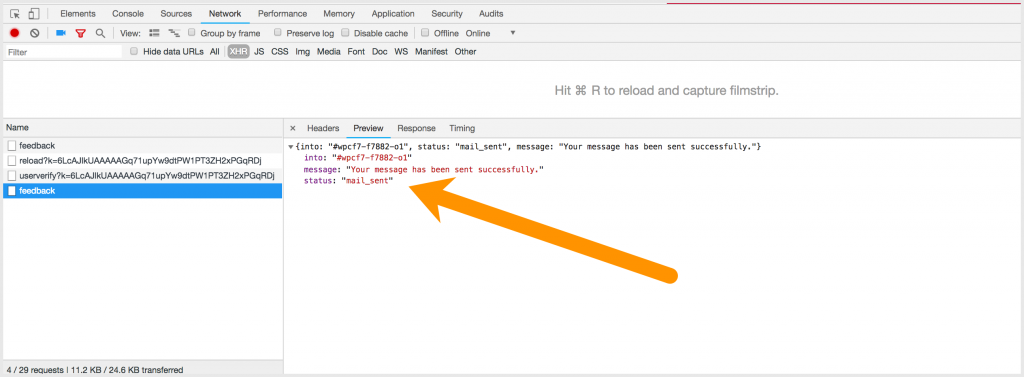The width and height of the screenshot is (1024, 377).
Task: Go to the Performance tab
Action: pyautogui.click(x=283, y=14)
